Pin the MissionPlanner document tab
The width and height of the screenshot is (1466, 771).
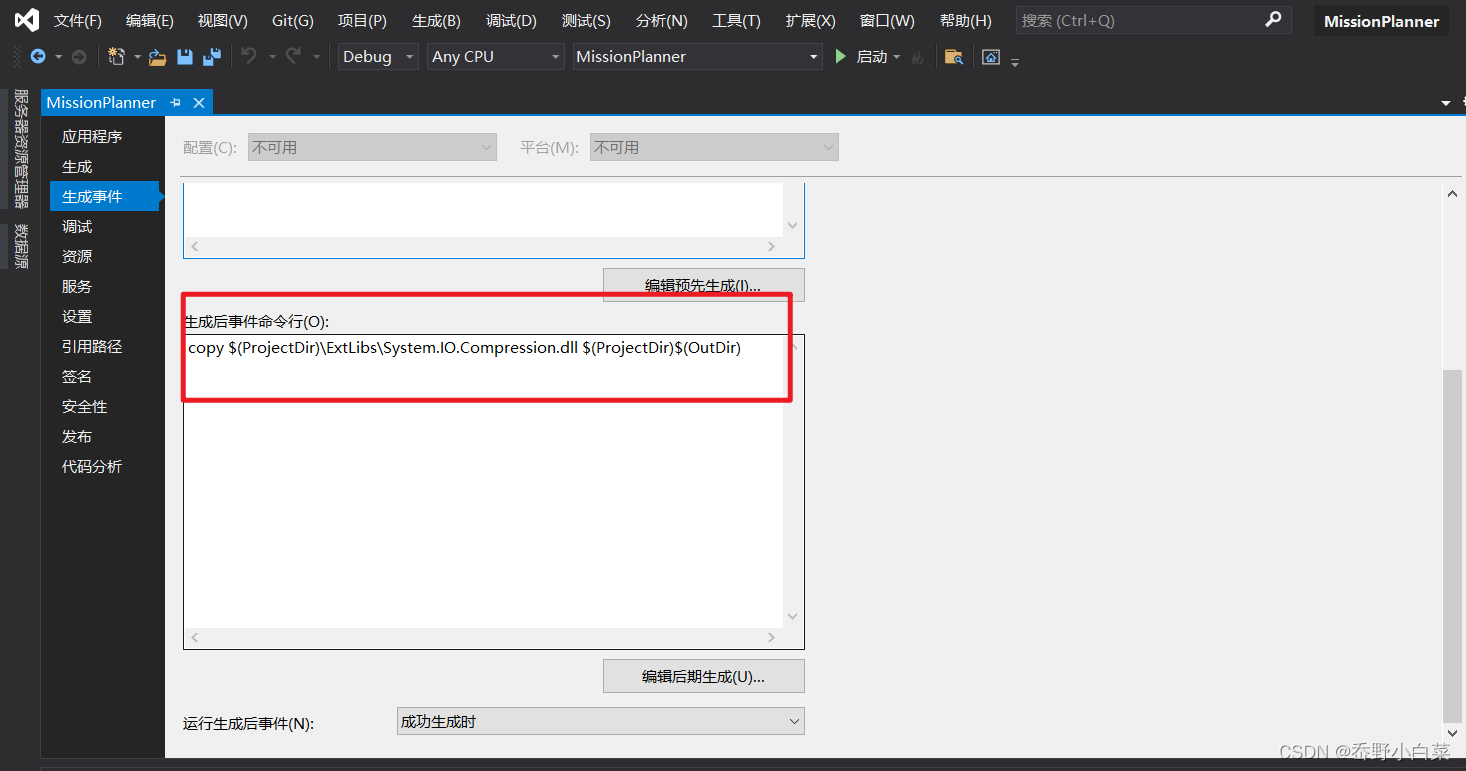(x=175, y=101)
